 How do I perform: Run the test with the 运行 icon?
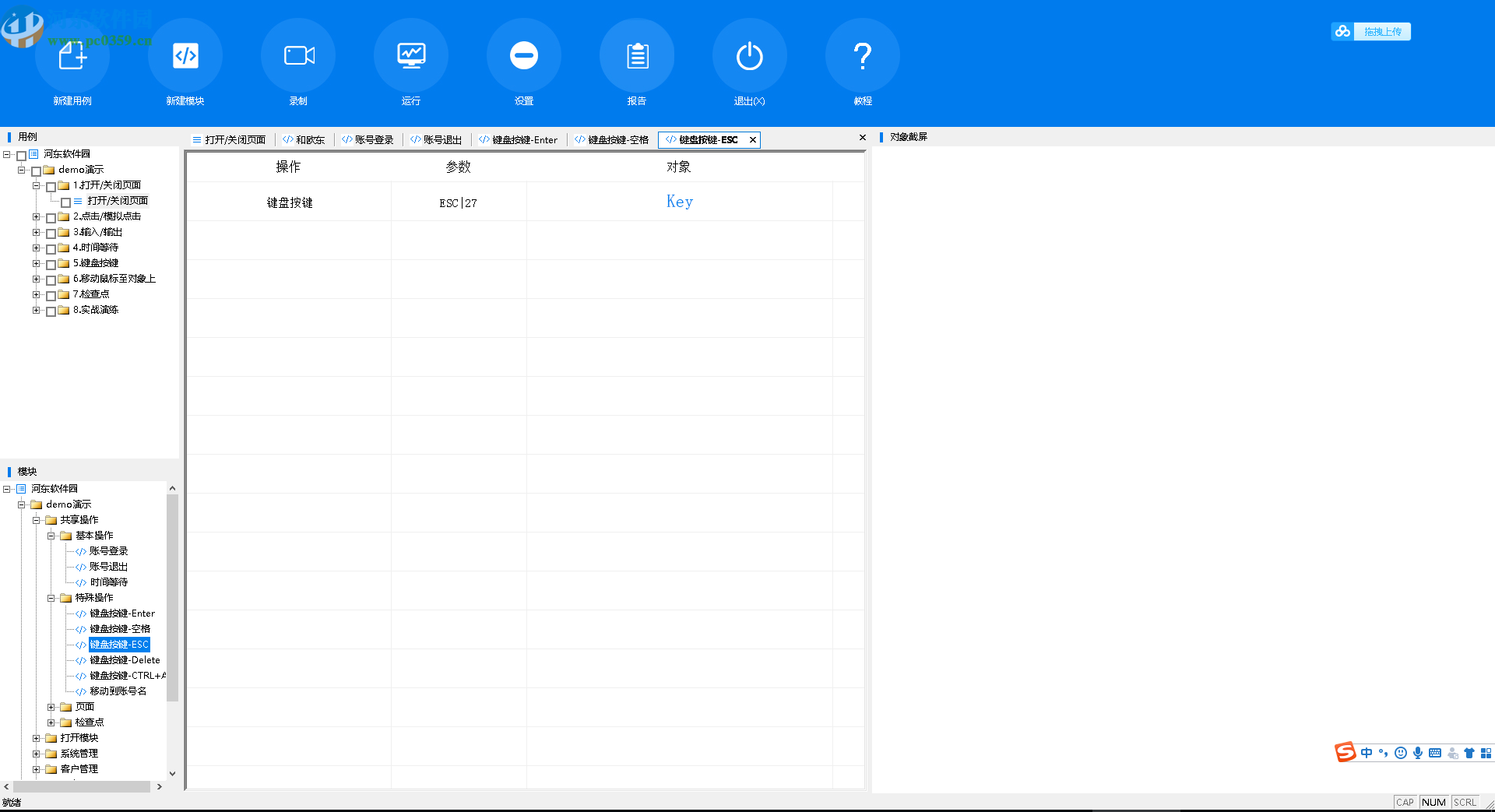pos(411,55)
